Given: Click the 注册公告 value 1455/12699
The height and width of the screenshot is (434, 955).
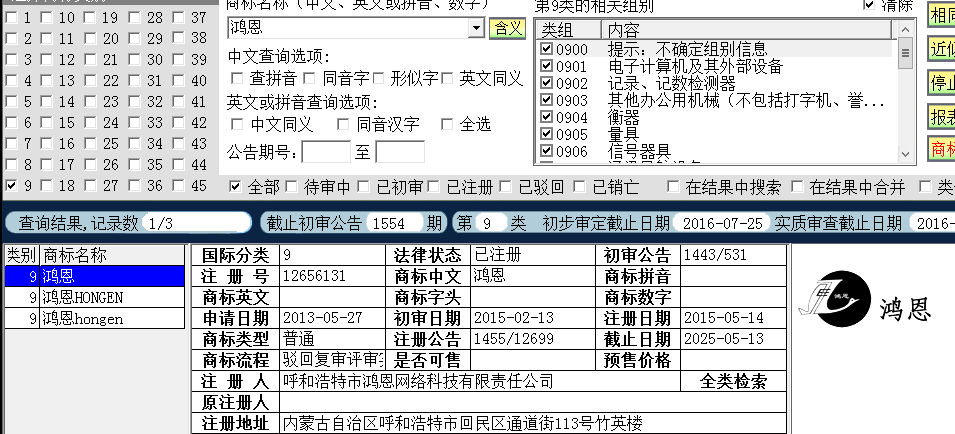Looking at the screenshot, I should [533, 338].
